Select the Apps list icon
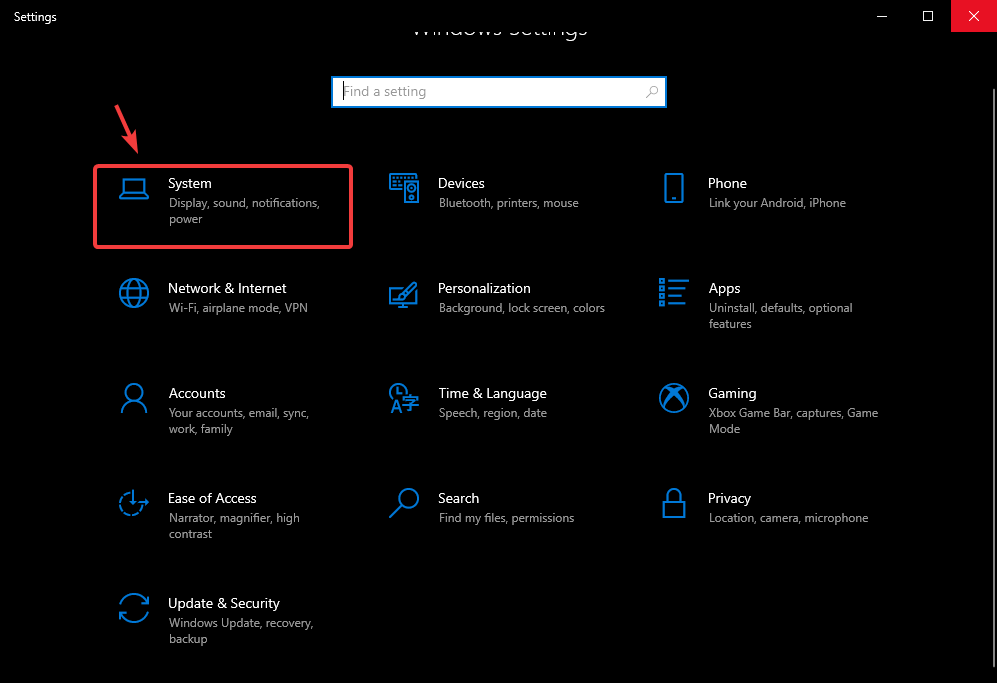This screenshot has width=997, height=683. pos(673,292)
